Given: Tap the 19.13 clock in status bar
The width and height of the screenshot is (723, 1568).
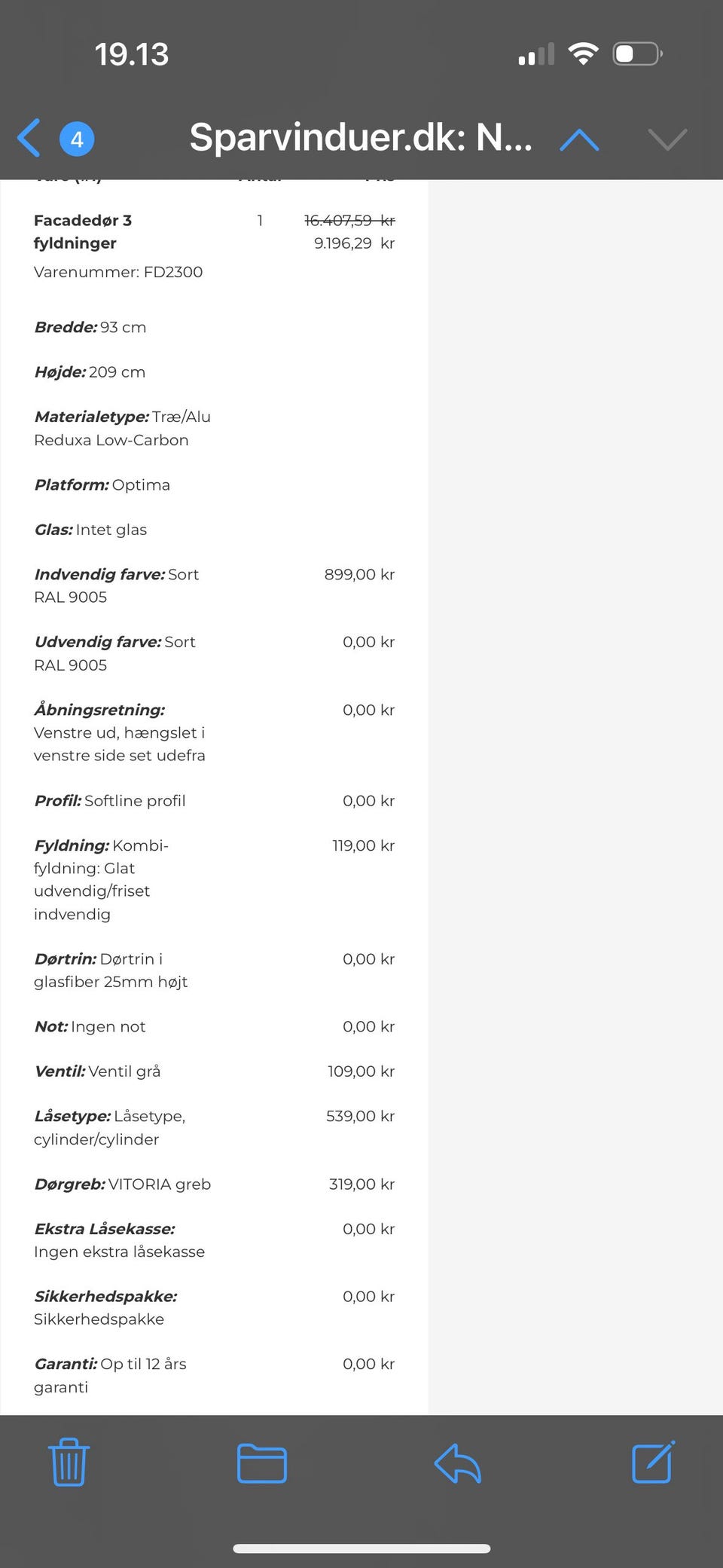Looking at the screenshot, I should click(132, 54).
